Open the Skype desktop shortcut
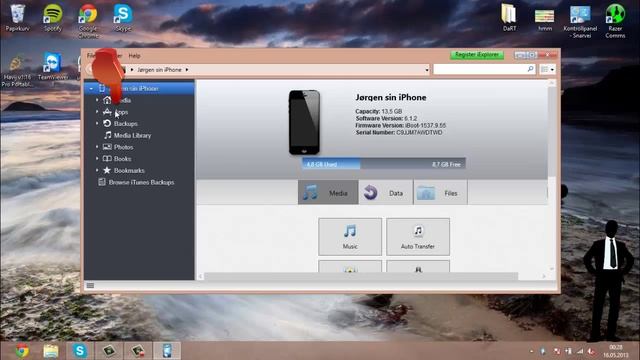The height and width of the screenshot is (360, 640). tap(123, 18)
